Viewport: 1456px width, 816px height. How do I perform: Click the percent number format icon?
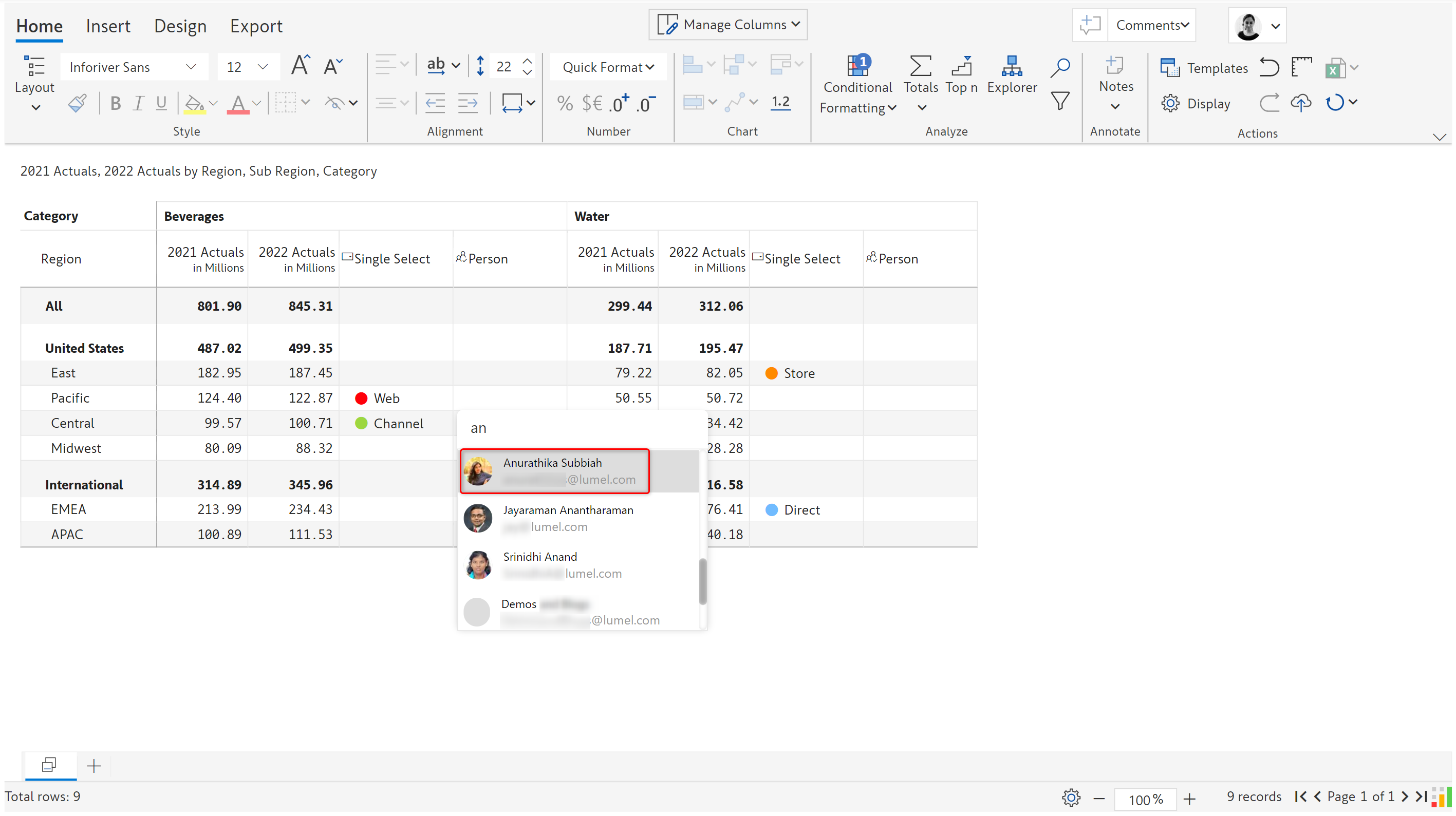pyautogui.click(x=564, y=103)
